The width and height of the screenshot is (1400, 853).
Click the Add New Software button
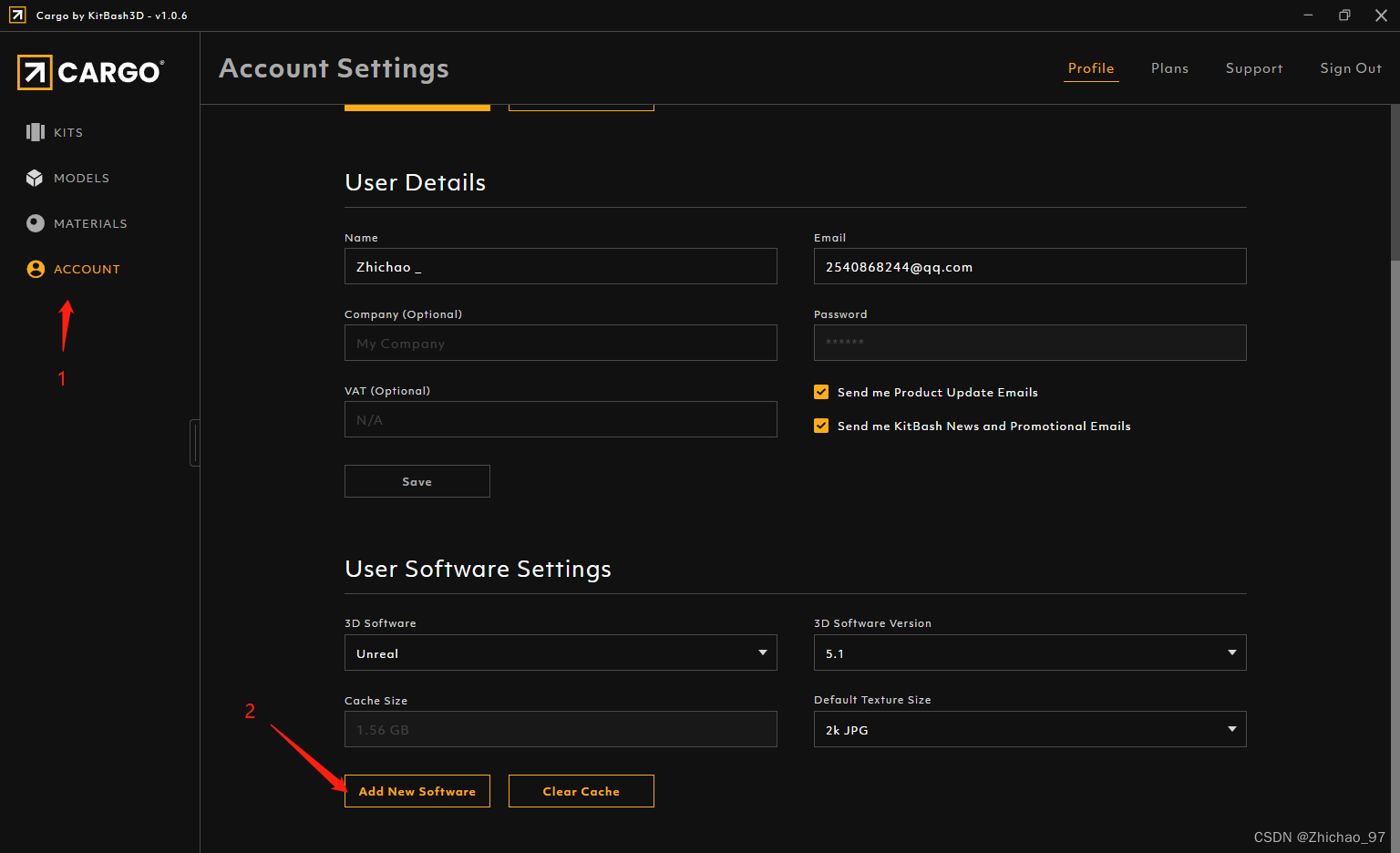click(417, 791)
